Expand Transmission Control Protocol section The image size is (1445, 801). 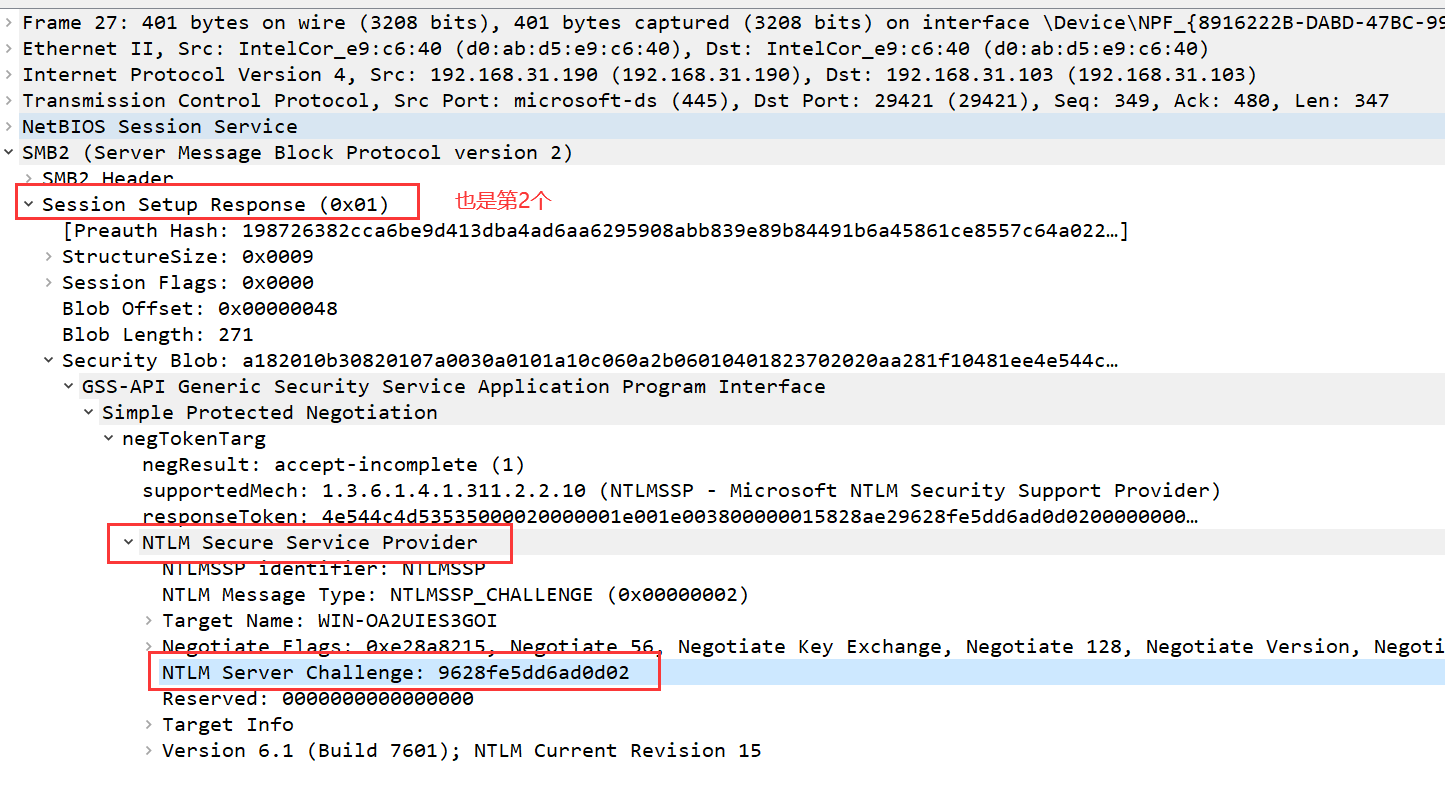click(9, 100)
